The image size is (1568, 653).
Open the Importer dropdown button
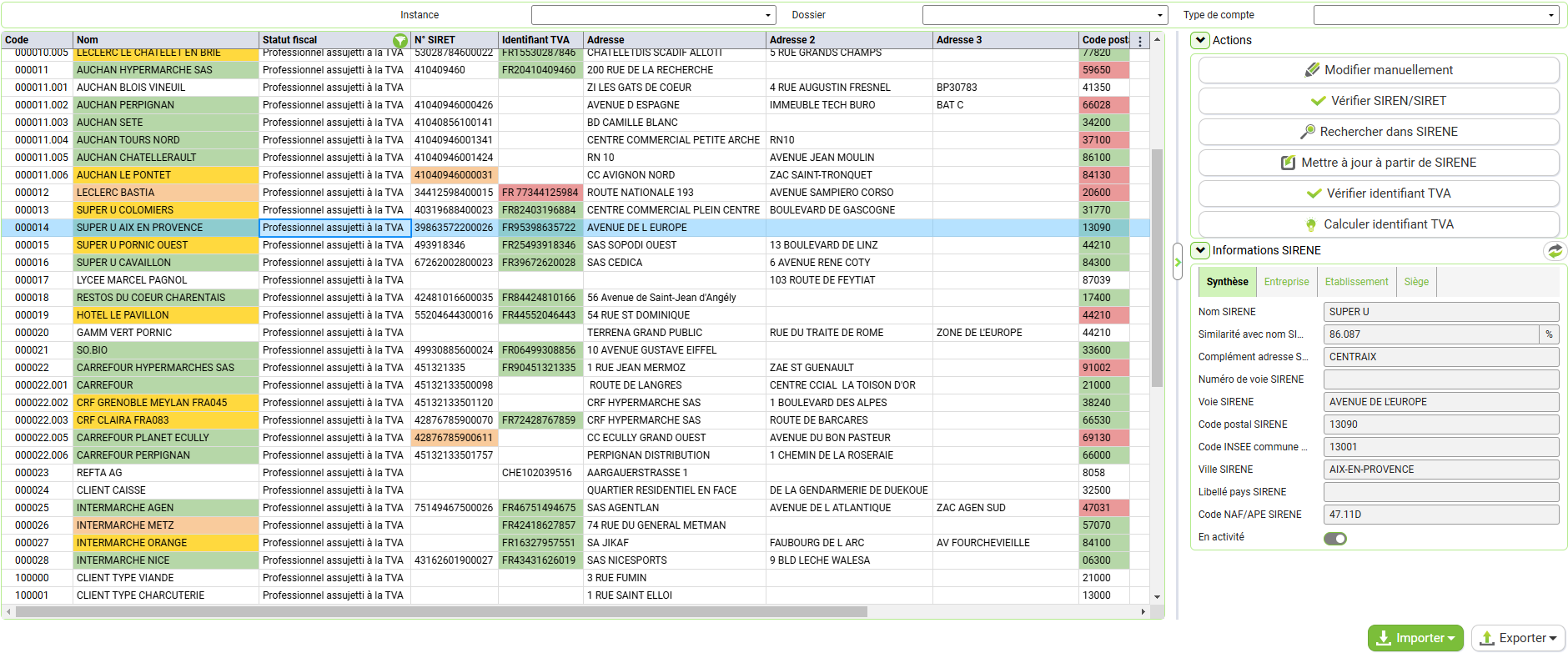click(x=1415, y=638)
